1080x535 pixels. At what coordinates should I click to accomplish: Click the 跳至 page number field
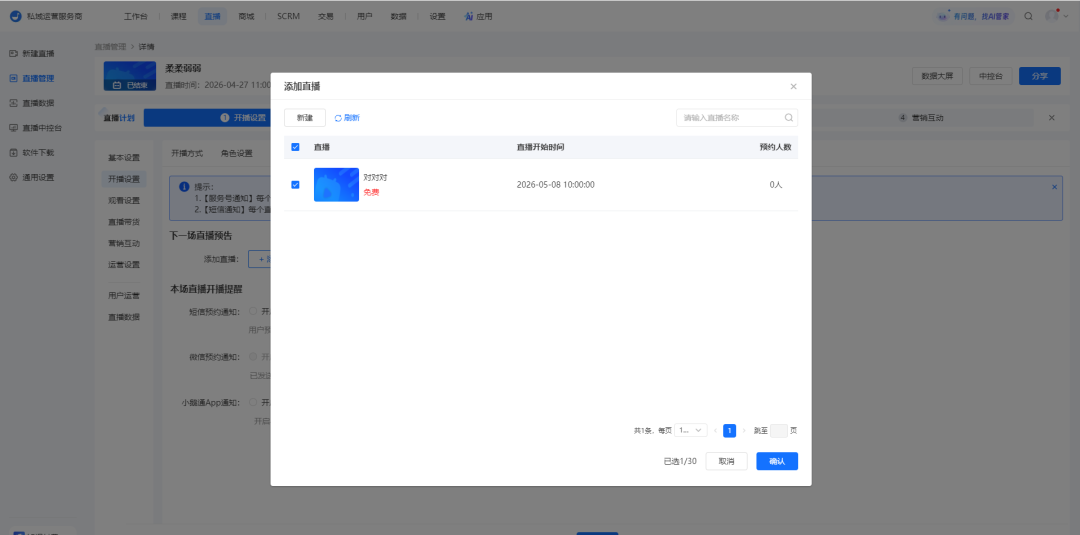(778, 430)
